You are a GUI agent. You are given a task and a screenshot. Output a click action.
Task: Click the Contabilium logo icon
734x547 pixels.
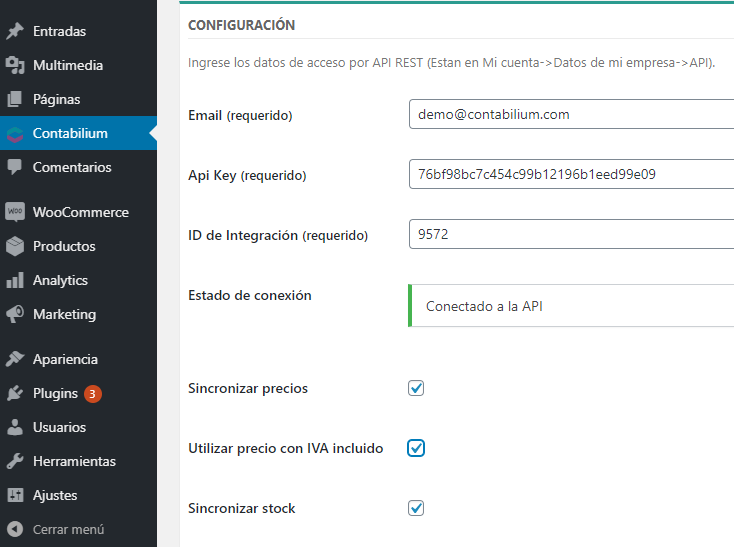click(x=15, y=133)
